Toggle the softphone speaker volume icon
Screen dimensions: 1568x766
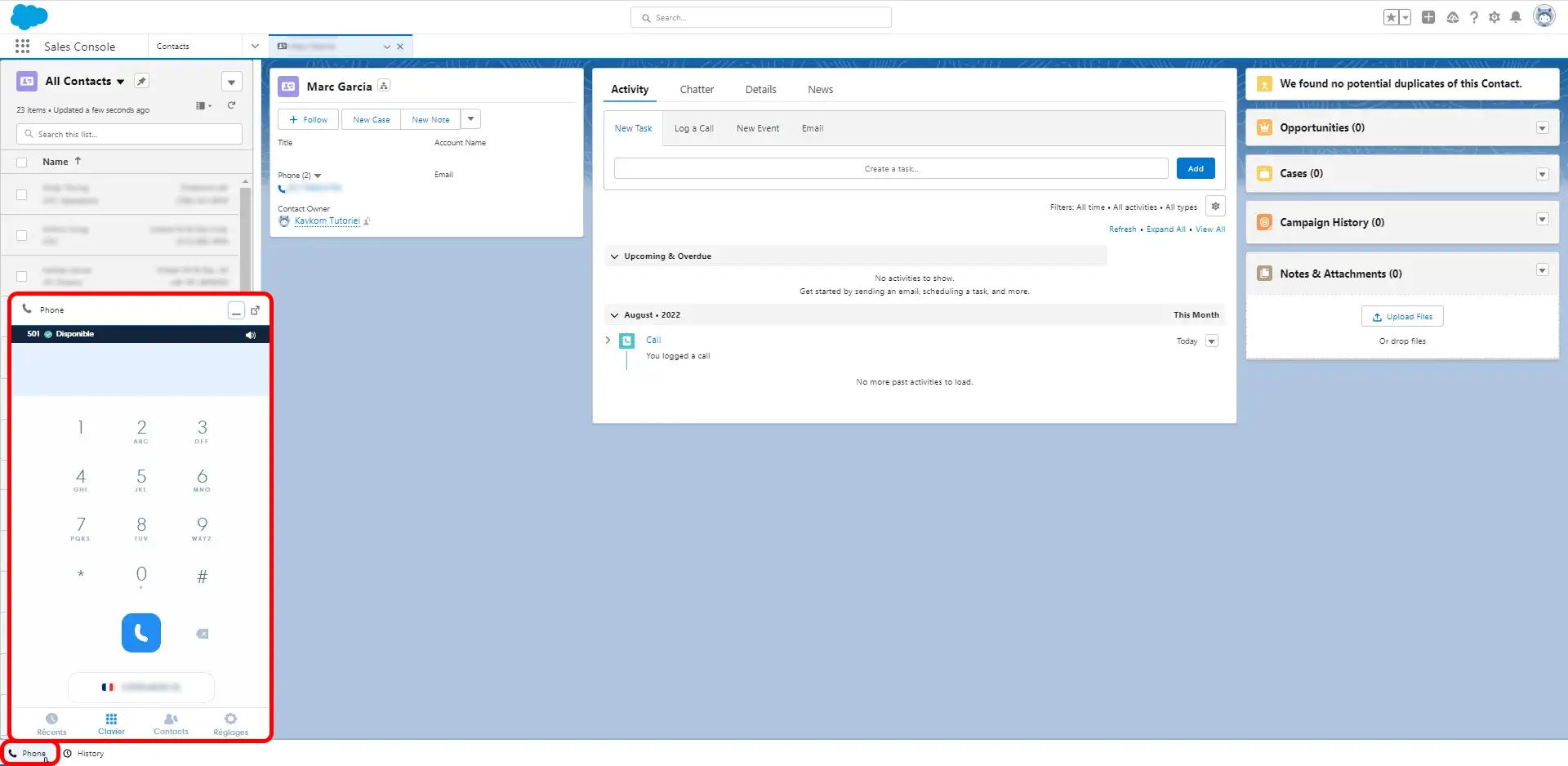pos(251,335)
